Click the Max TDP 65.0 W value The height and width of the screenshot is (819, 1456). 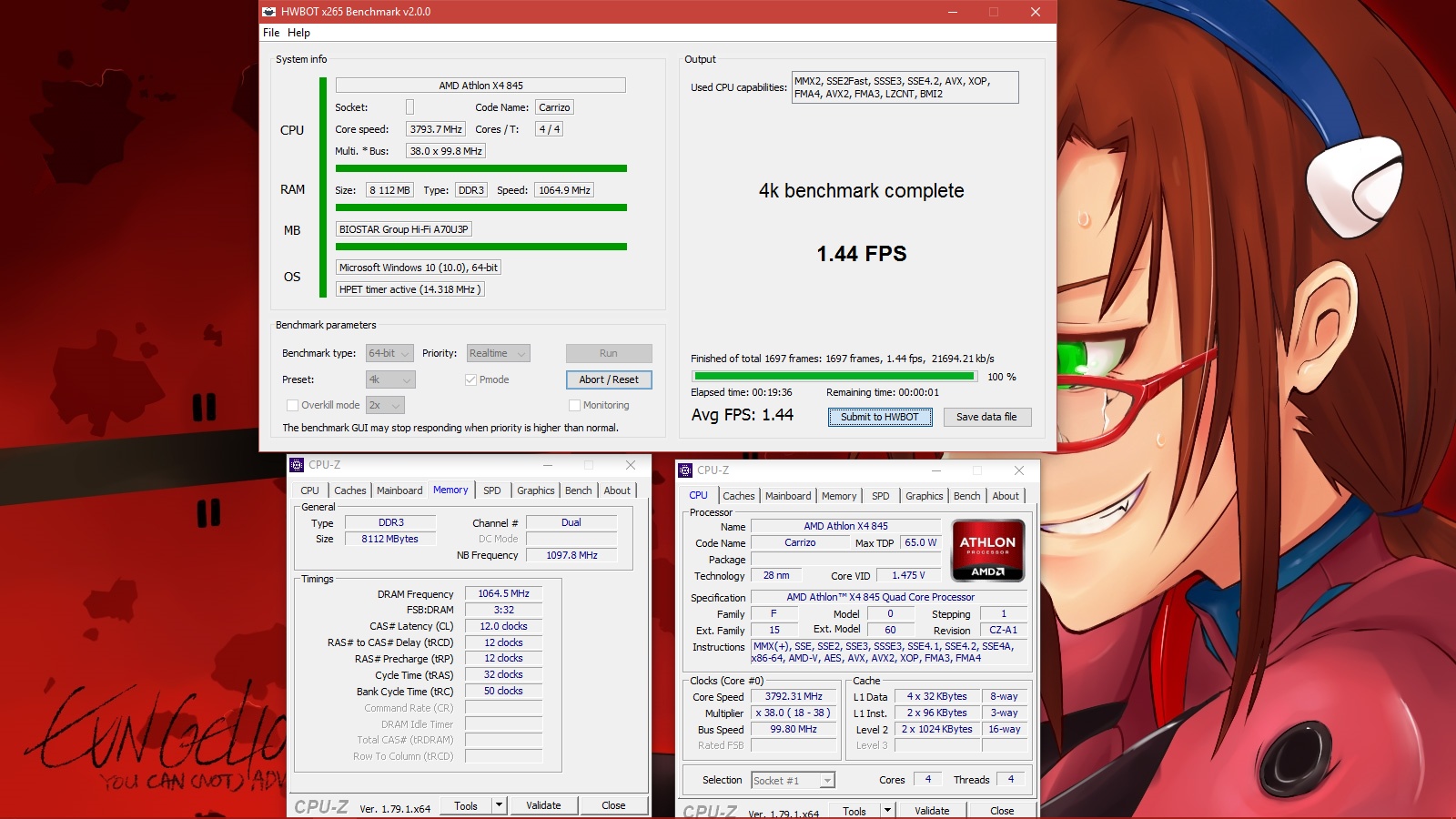[x=920, y=542]
